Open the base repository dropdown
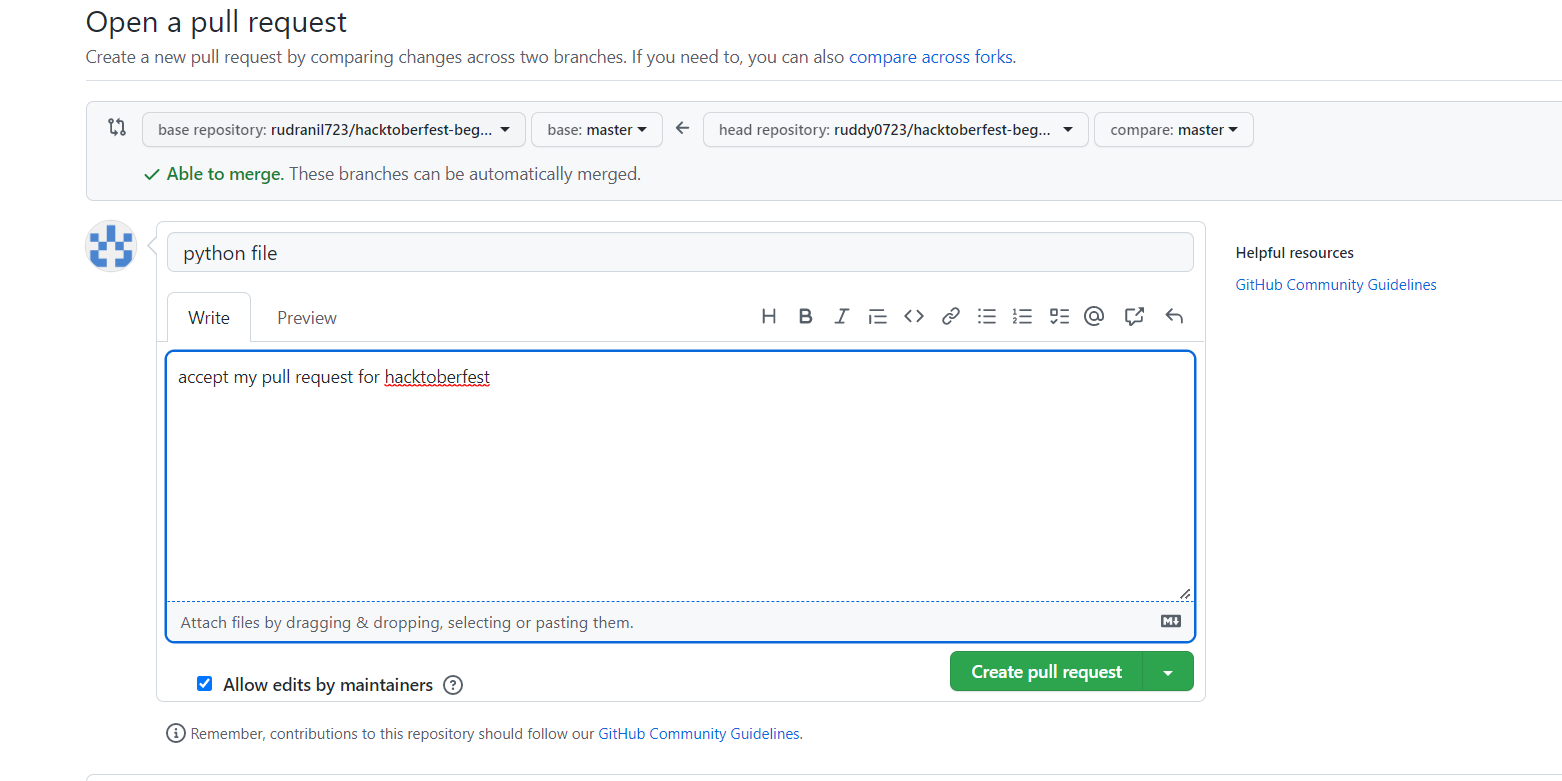The height and width of the screenshot is (781, 1562). coord(334,130)
